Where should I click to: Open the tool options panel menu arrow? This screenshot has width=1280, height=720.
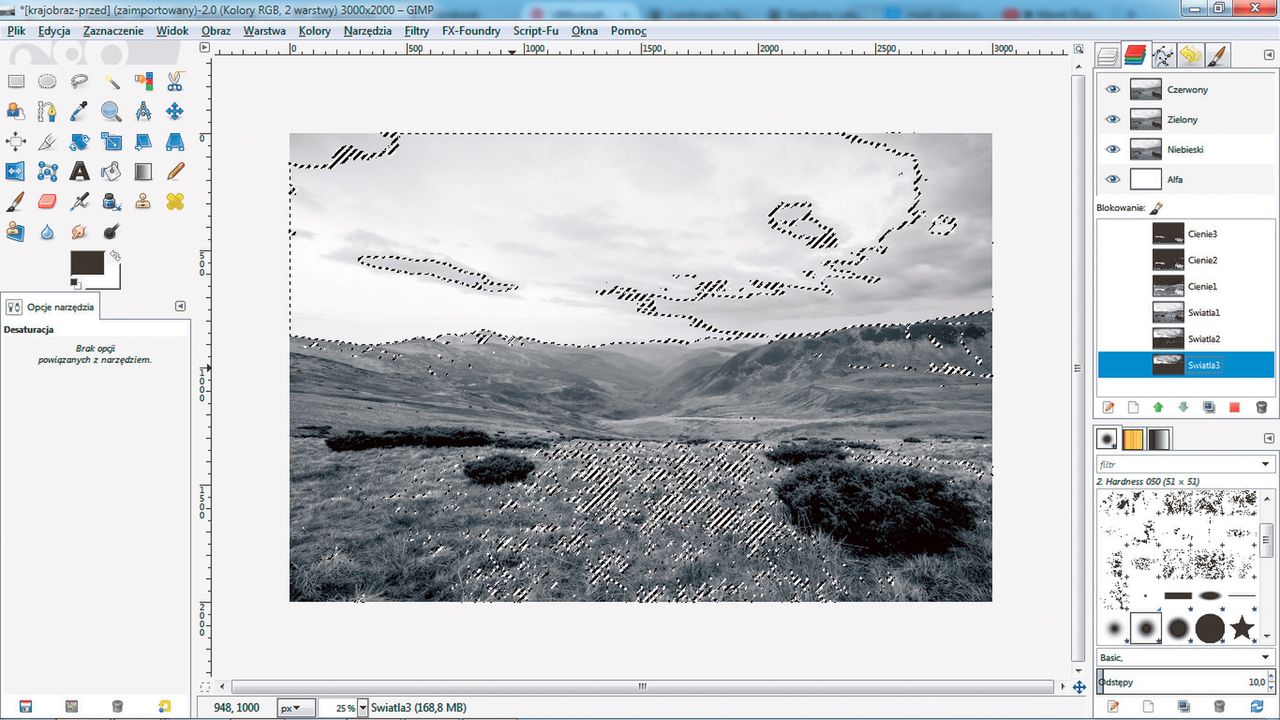(180, 306)
